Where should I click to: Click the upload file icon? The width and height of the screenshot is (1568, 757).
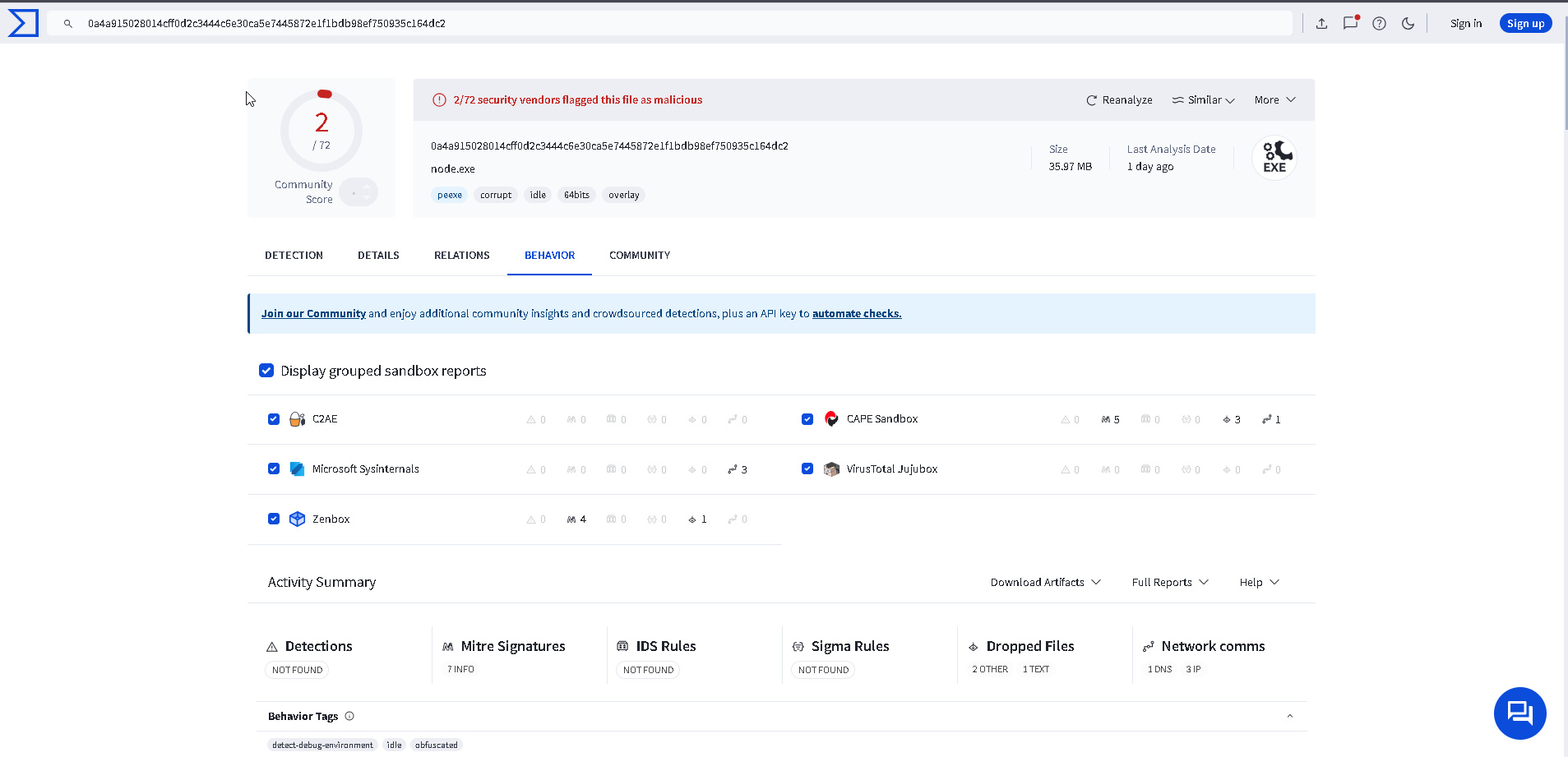[x=1321, y=23]
